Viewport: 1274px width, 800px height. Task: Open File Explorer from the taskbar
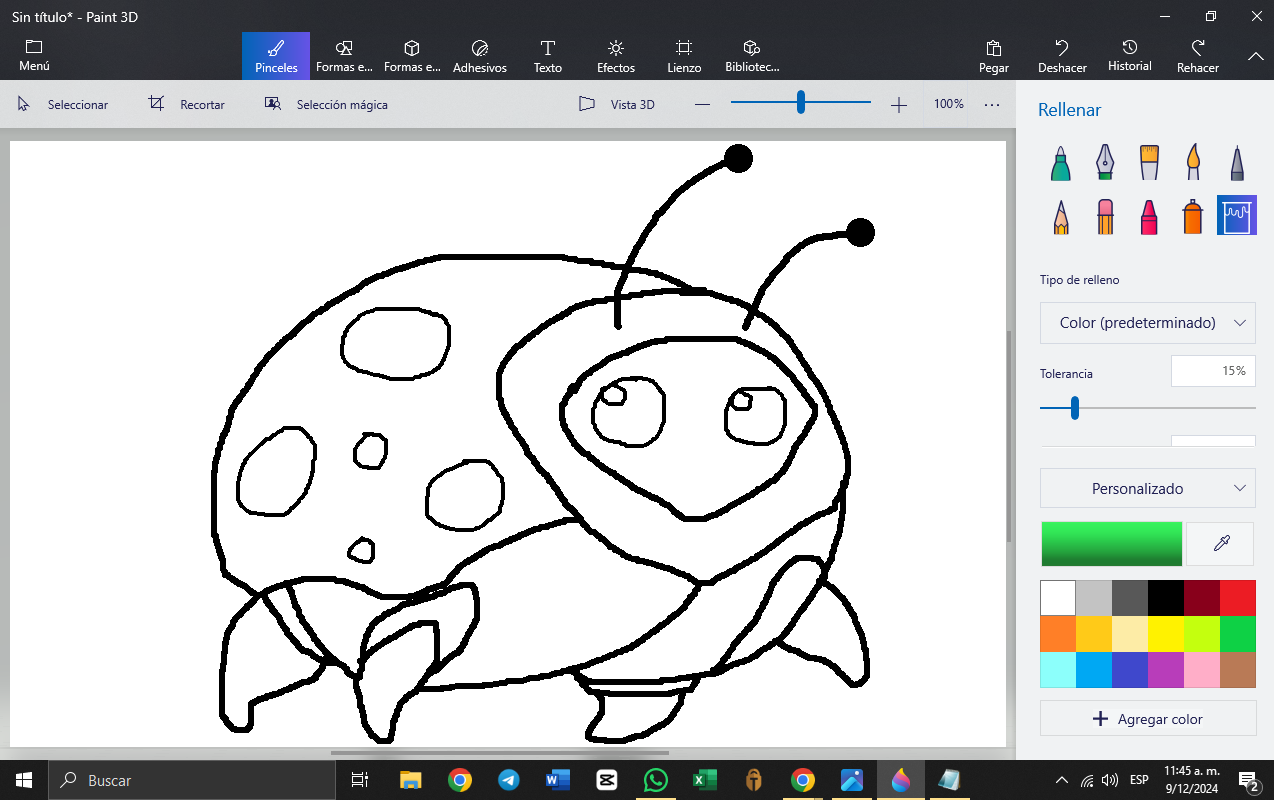[410, 780]
